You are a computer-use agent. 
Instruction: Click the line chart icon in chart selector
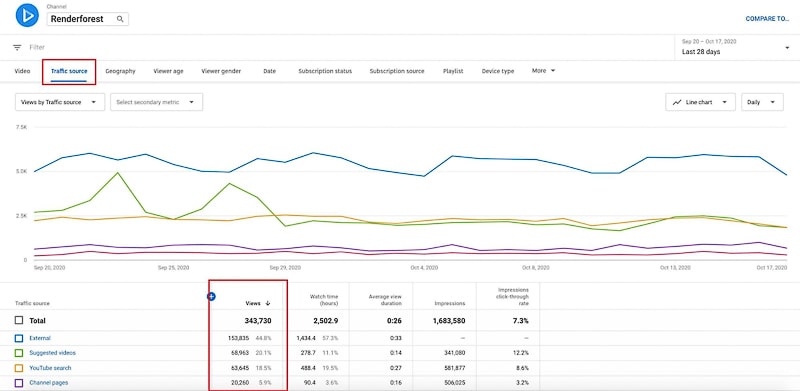click(x=677, y=102)
